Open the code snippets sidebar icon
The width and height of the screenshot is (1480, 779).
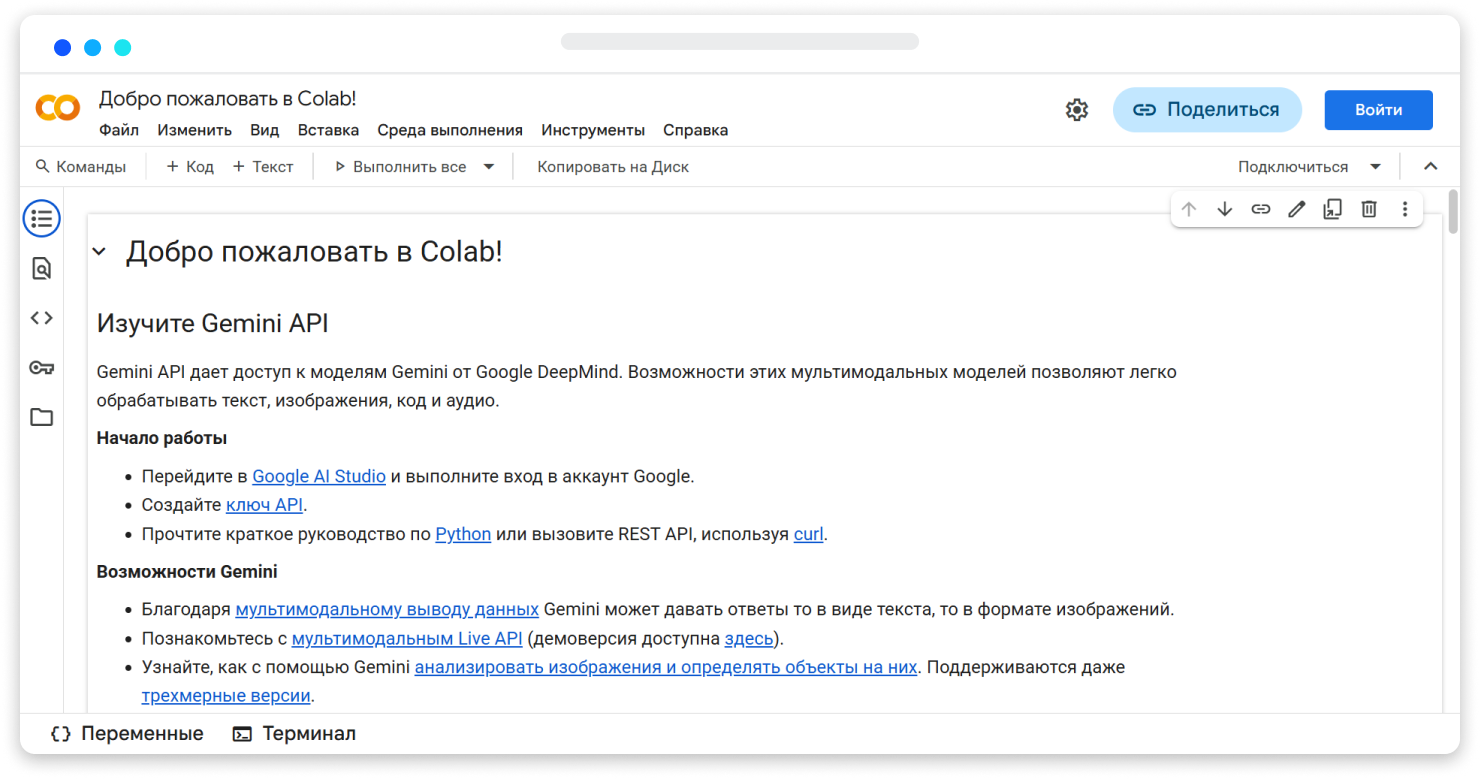pyautogui.click(x=42, y=318)
